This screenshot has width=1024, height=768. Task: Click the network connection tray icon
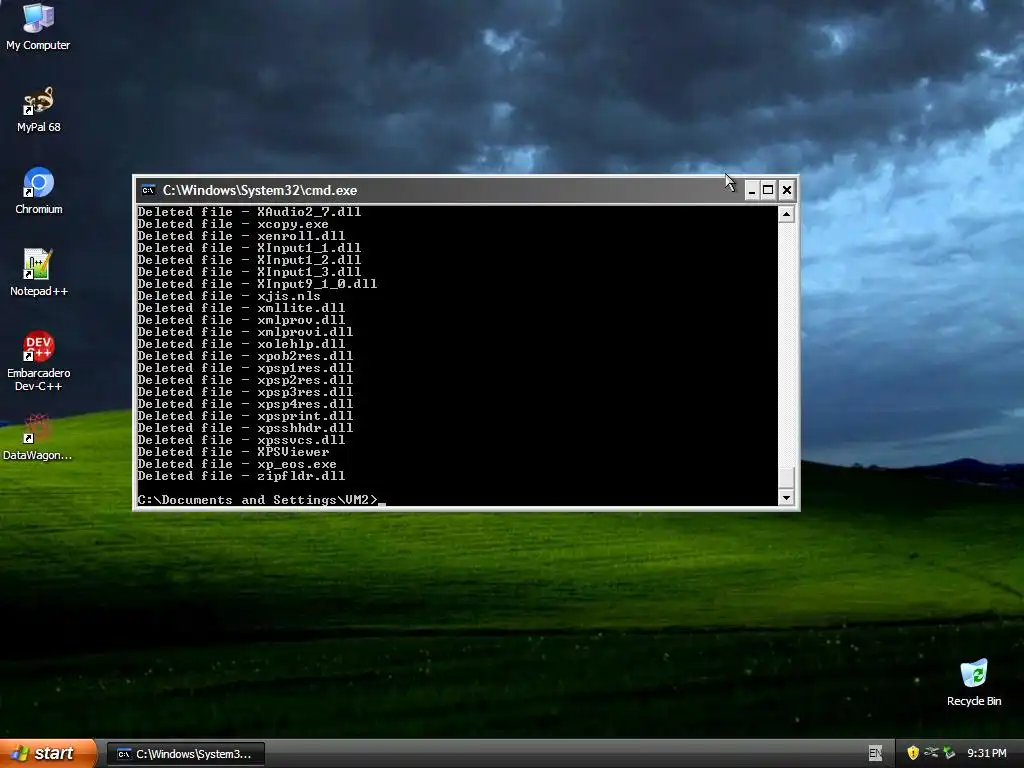coord(931,753)
